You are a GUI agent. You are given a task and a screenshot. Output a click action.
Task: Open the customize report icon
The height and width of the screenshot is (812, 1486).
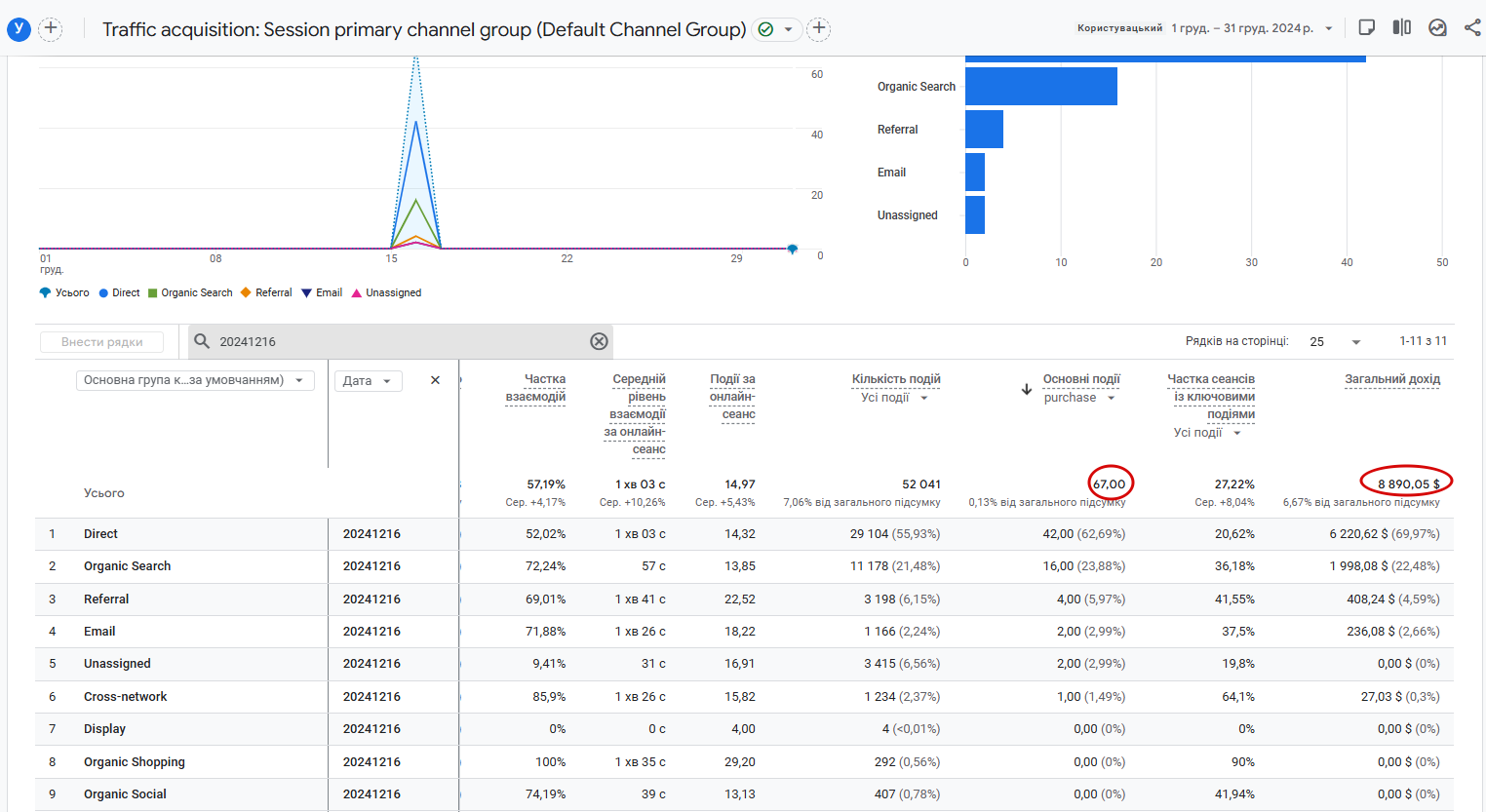(x=1367, y=27)
